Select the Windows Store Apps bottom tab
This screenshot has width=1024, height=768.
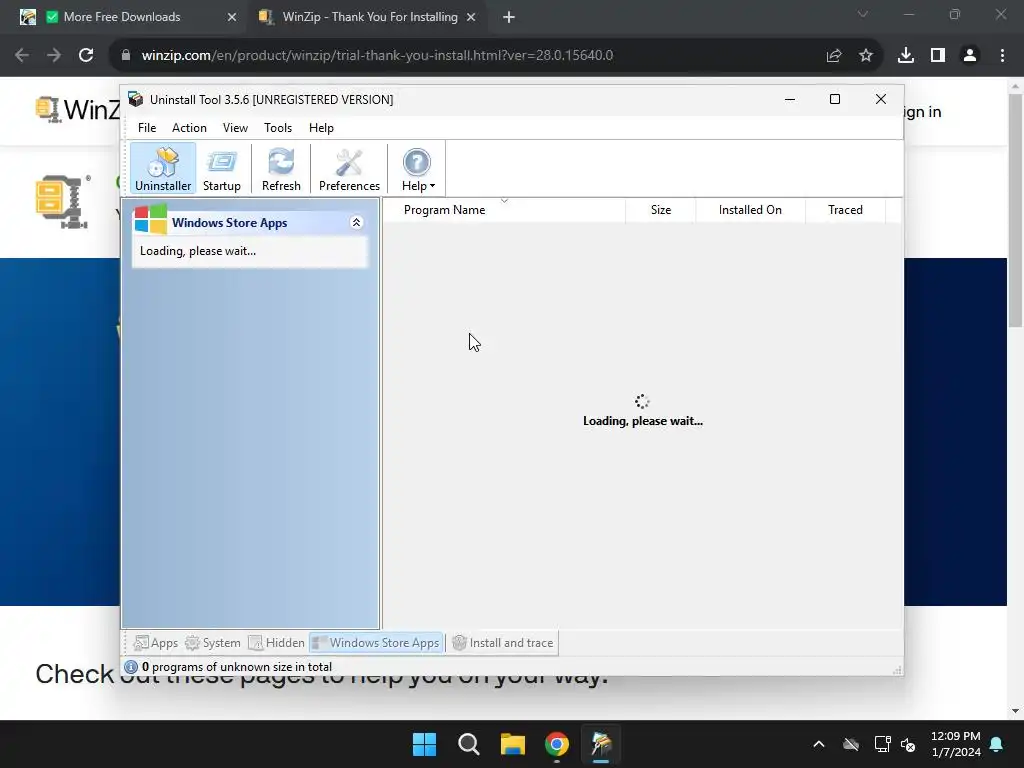(x=376, y=643)
